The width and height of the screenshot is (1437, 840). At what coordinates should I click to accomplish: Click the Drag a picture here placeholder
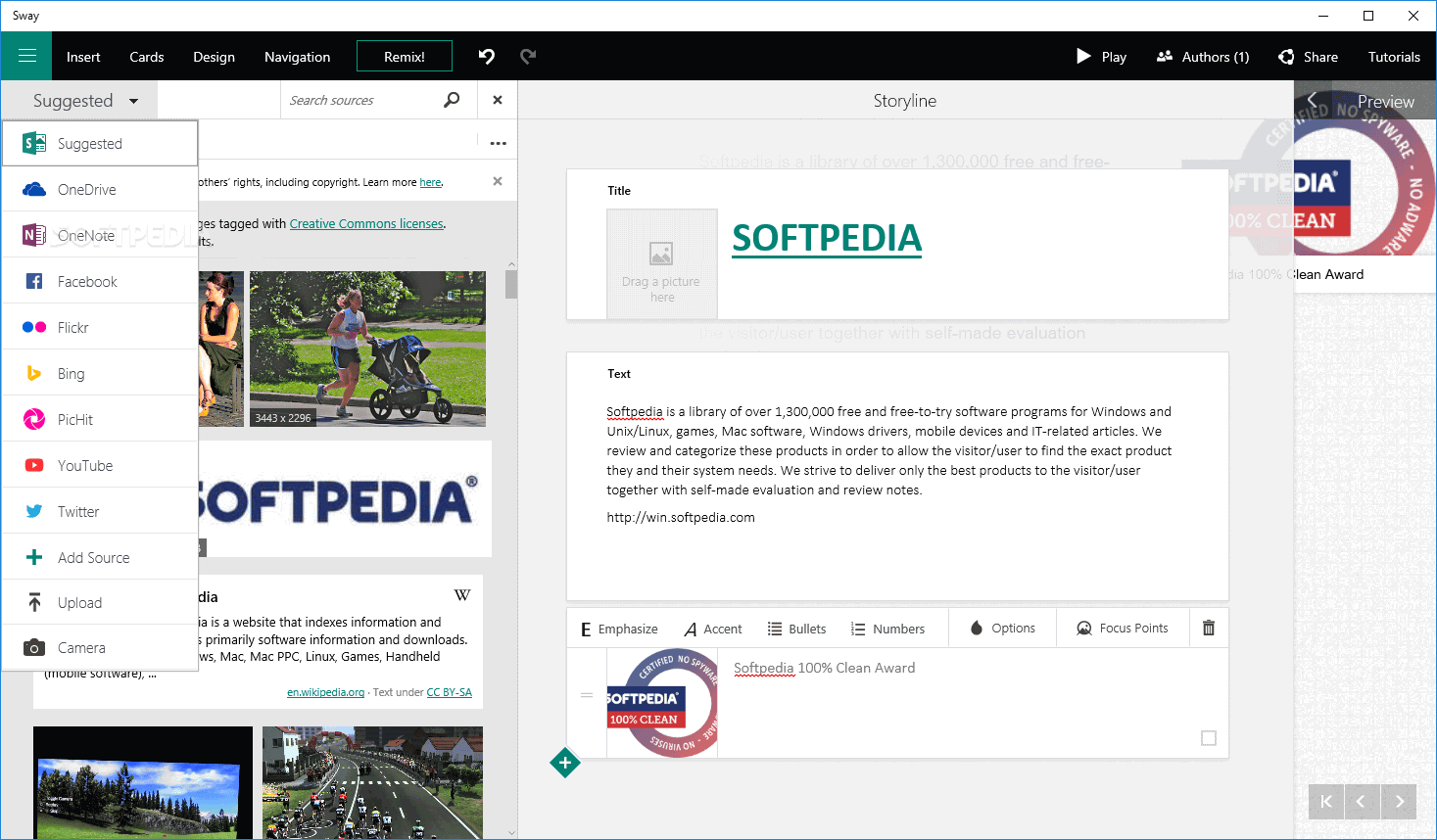pos(662,263)
